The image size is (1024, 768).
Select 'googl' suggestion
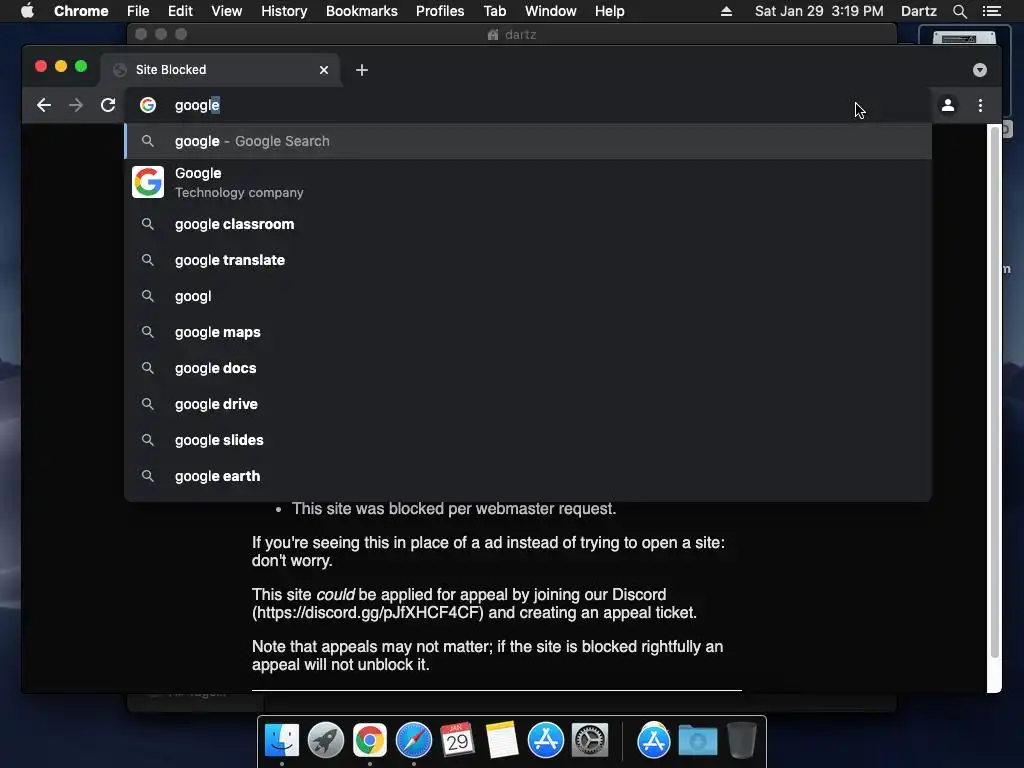[528, 296]
